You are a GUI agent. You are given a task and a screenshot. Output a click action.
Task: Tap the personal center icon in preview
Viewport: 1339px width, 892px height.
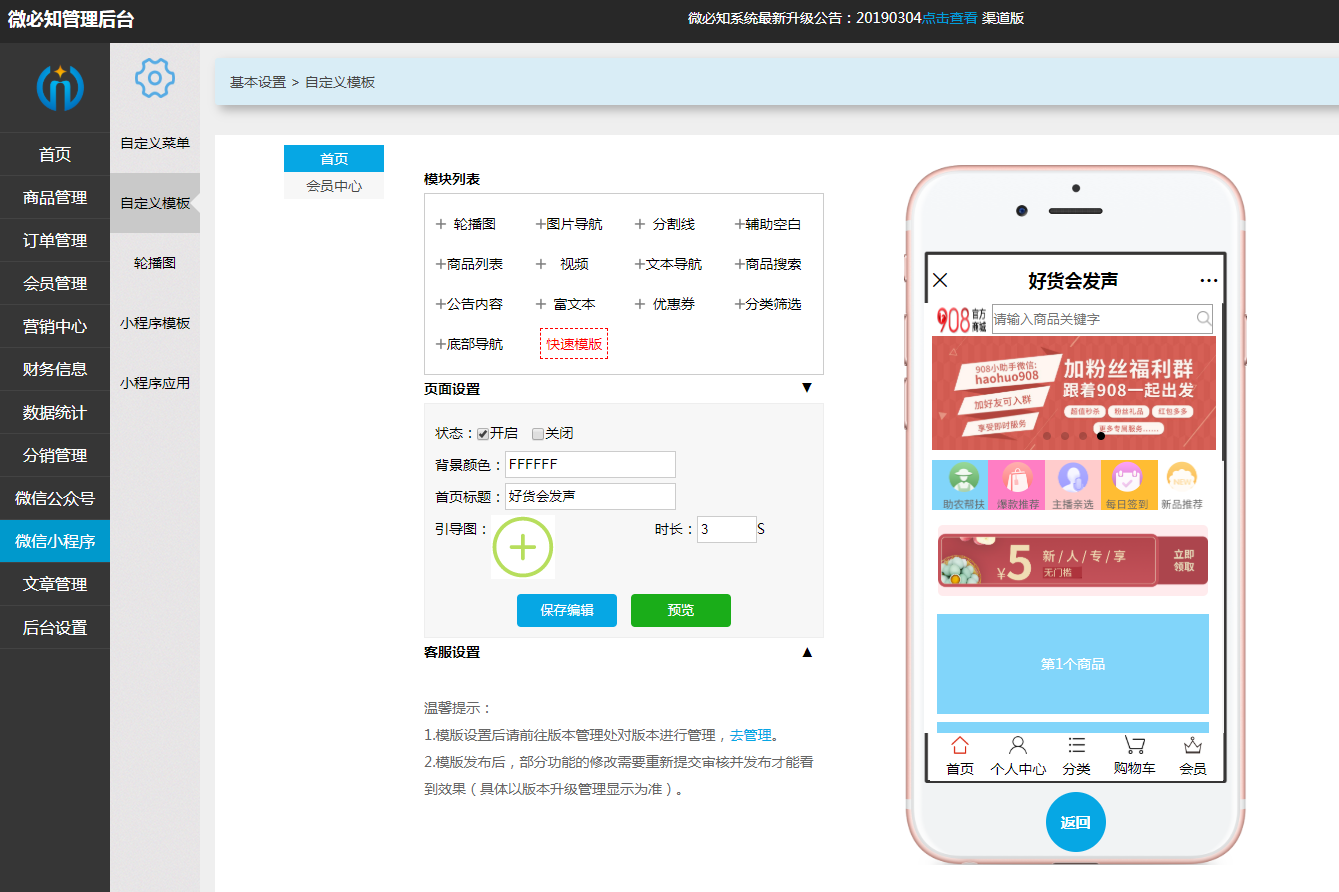[x=1018, y=746]
